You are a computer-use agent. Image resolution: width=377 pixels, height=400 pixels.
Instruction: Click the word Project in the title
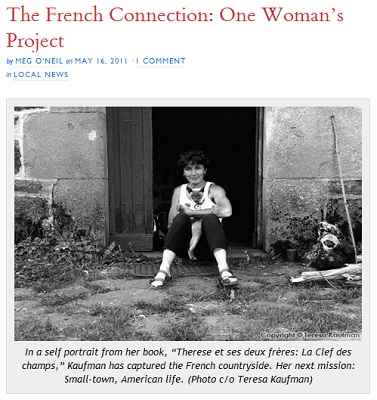pyautogui.click(x=35, y=41)
